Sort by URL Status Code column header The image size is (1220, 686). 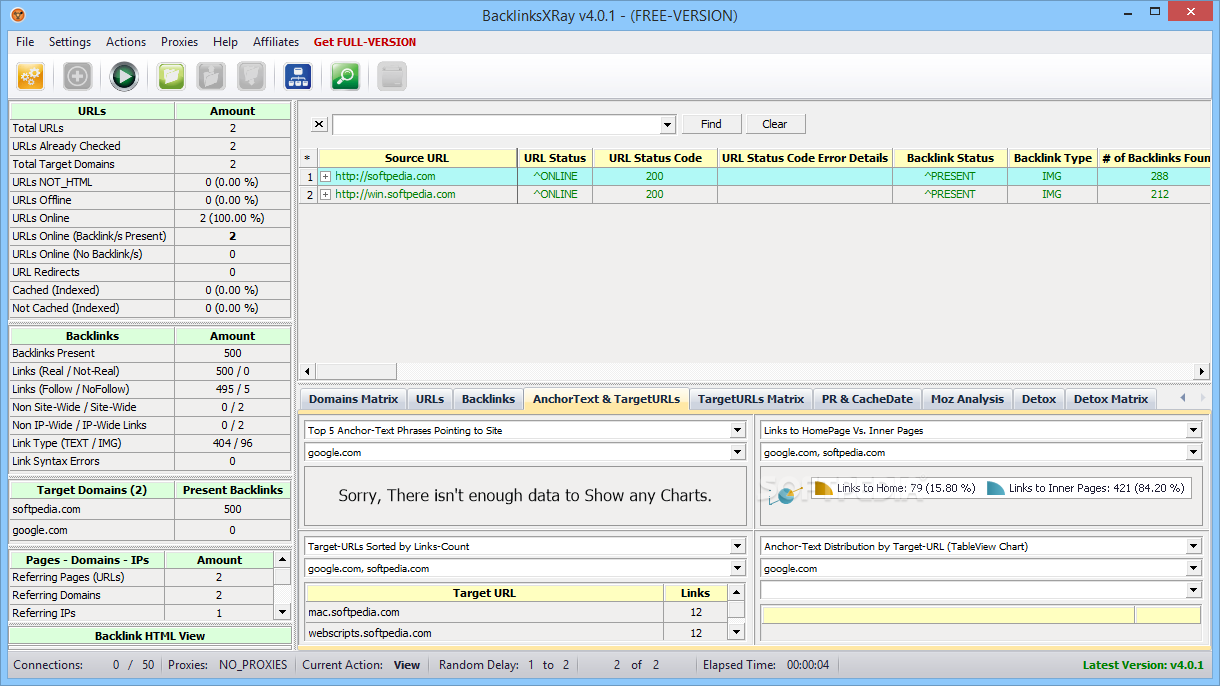click(655, 158)
